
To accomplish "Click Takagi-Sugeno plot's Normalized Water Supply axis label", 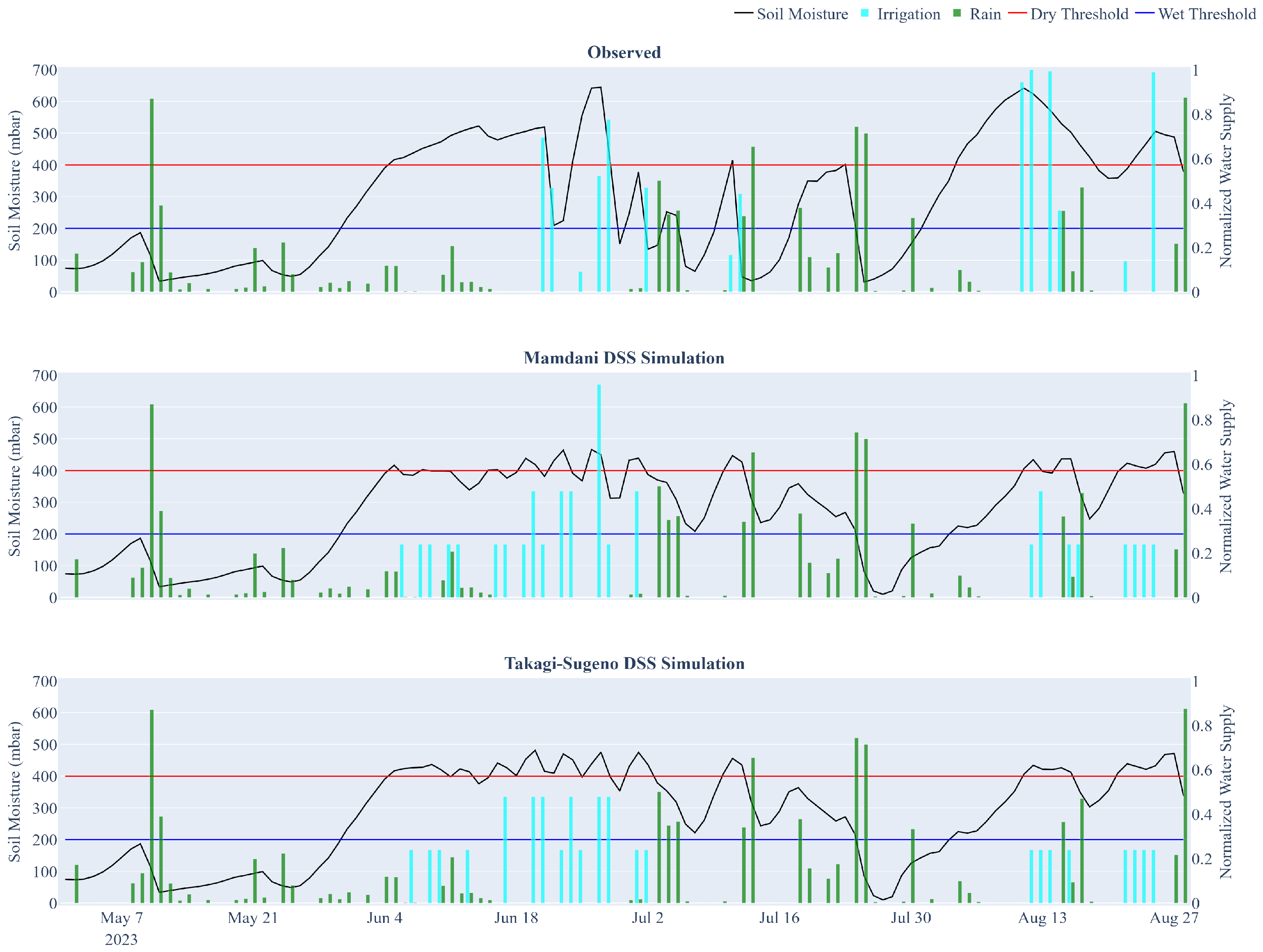I will pos(1226,792).
